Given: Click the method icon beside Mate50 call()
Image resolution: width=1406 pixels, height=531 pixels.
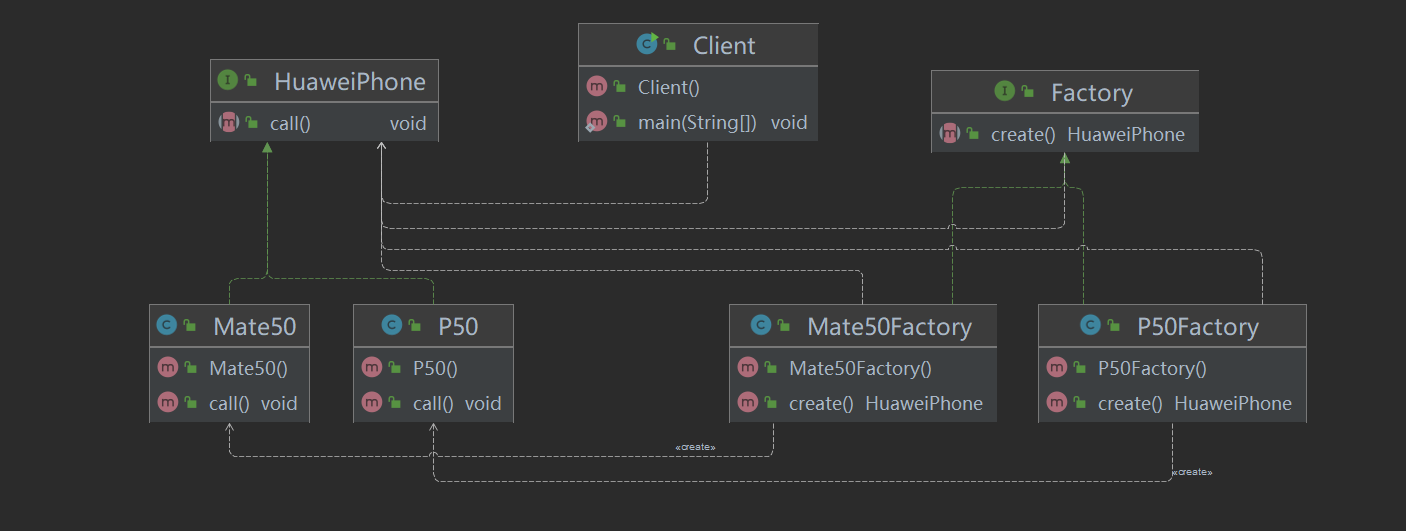Looking at the screenshot, I should pyautogui.click(x=167, y=404).
